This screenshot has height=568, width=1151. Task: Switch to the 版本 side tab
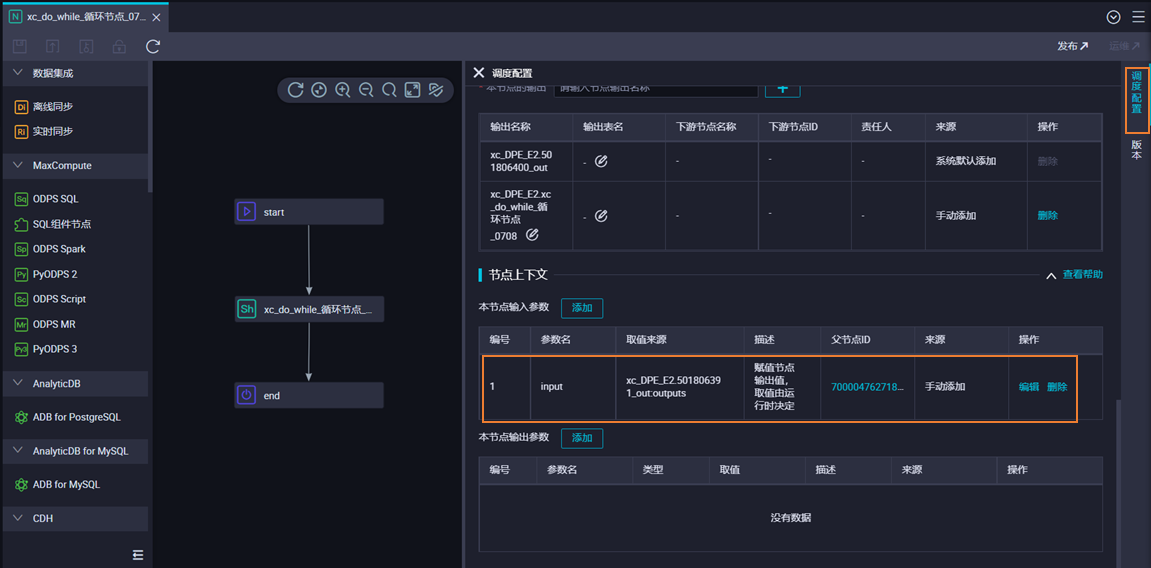1136,149
